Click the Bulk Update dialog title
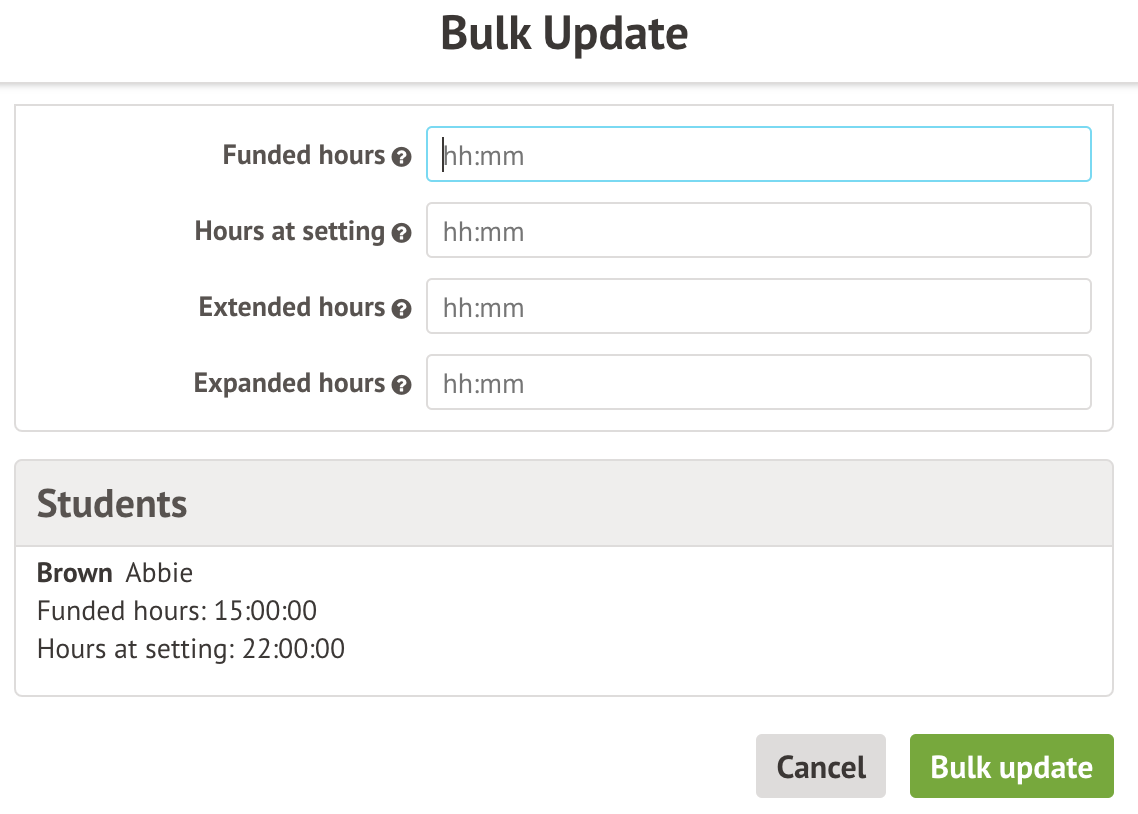This screenshot has height=814, width=1138. (564, 33)
